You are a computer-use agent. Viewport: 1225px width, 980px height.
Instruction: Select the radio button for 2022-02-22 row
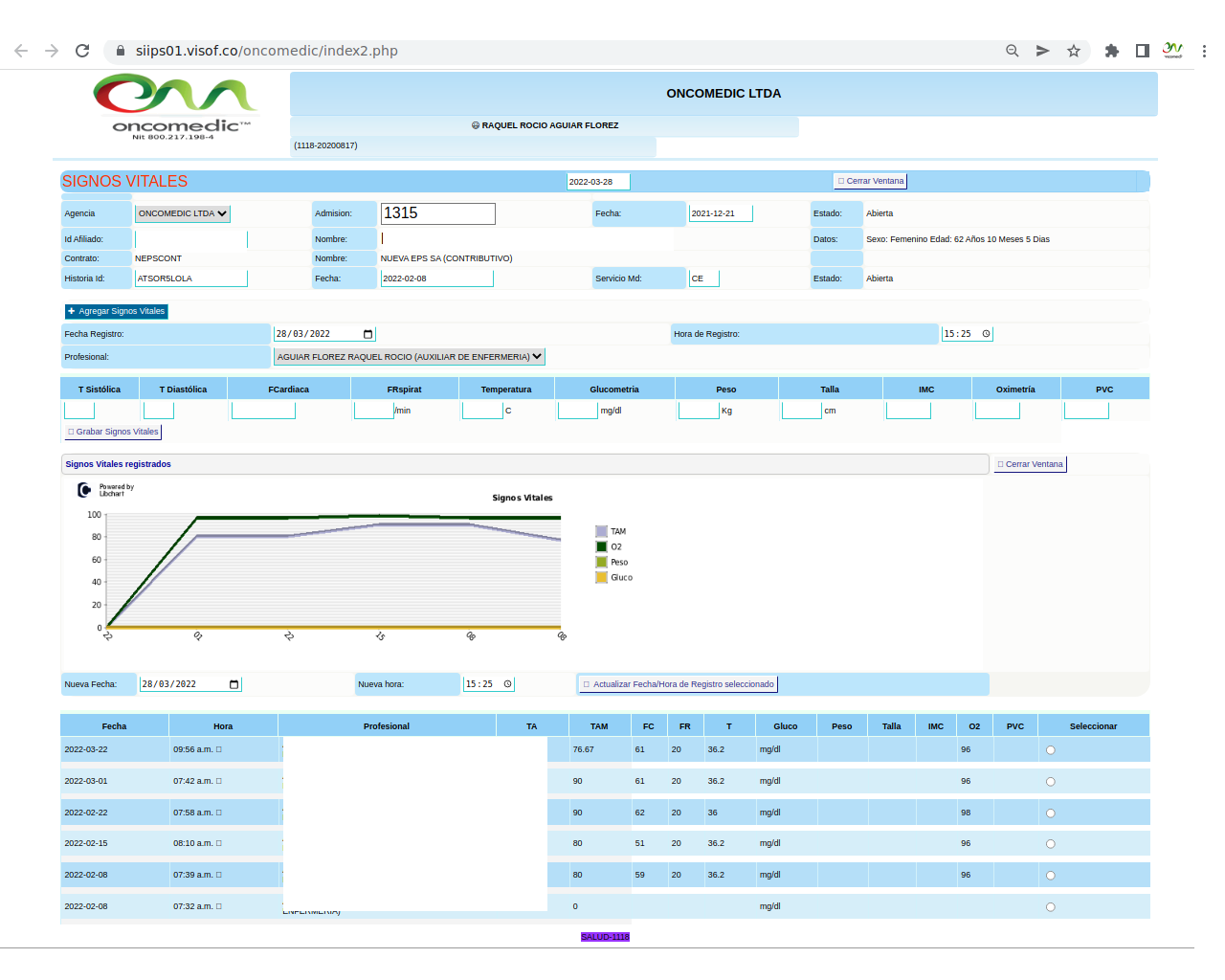pos(1050,813)
